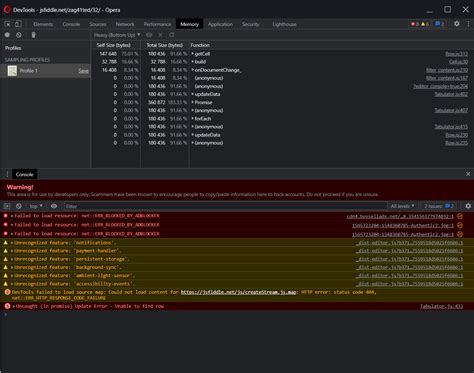This screenshot has height=373, width=474.
Task: Toggle focus selected function eye icon
Action: (149, 35)
